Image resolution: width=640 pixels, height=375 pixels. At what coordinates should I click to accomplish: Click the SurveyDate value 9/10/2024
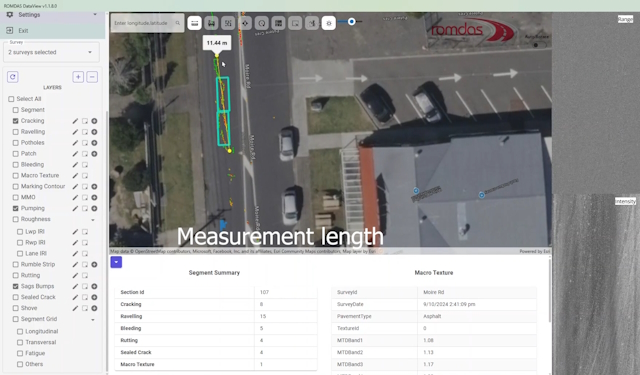coord(449,304)
